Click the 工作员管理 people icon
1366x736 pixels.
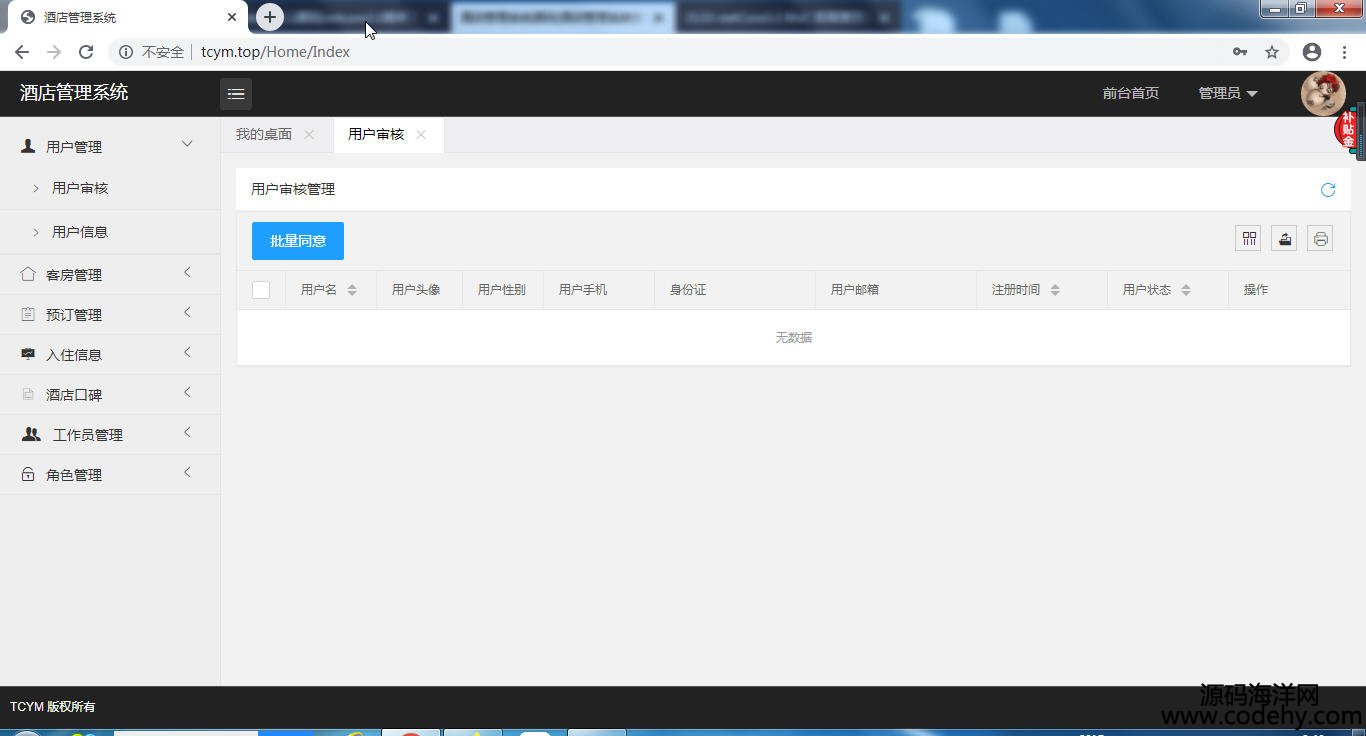pos(31,434)
